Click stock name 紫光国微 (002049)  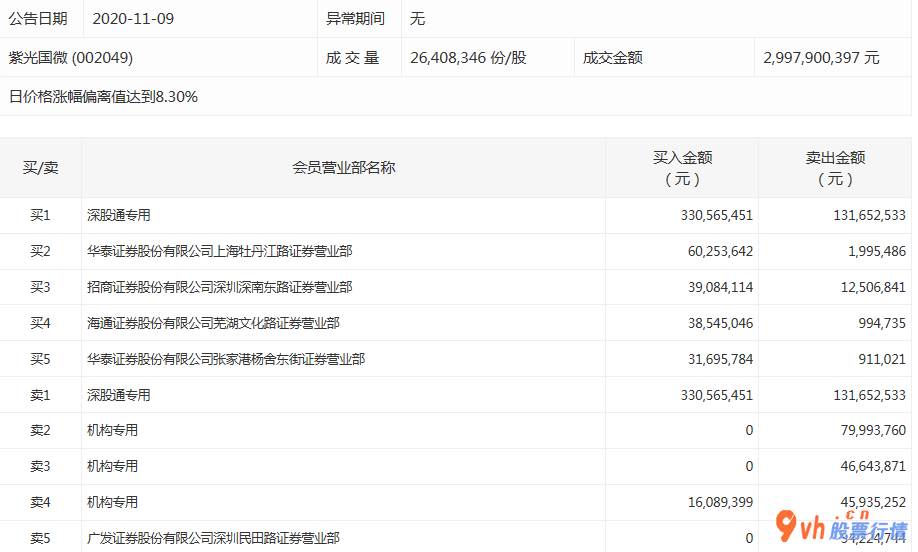[x=70, y=57]
